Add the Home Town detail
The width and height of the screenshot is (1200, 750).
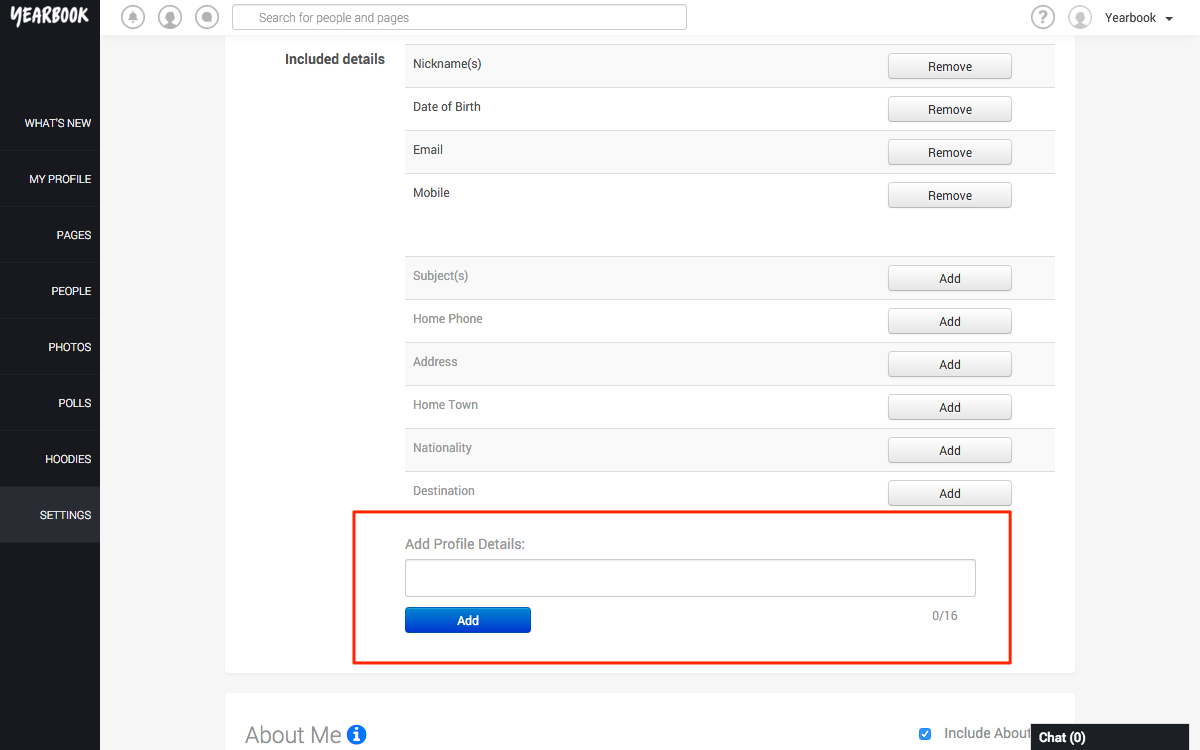(x=950, y=408)
